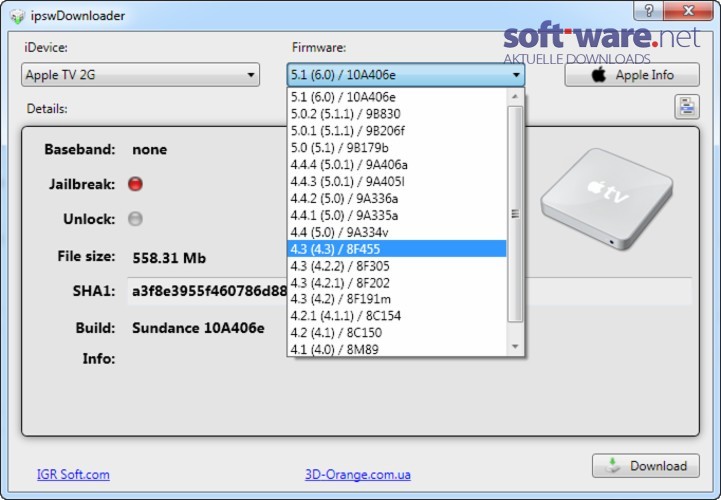Viewport: 721px width, 500px height.
Task: Choose firmware 4.4.4 (5.0.1) / 9A406a
Action: (397, 164)
